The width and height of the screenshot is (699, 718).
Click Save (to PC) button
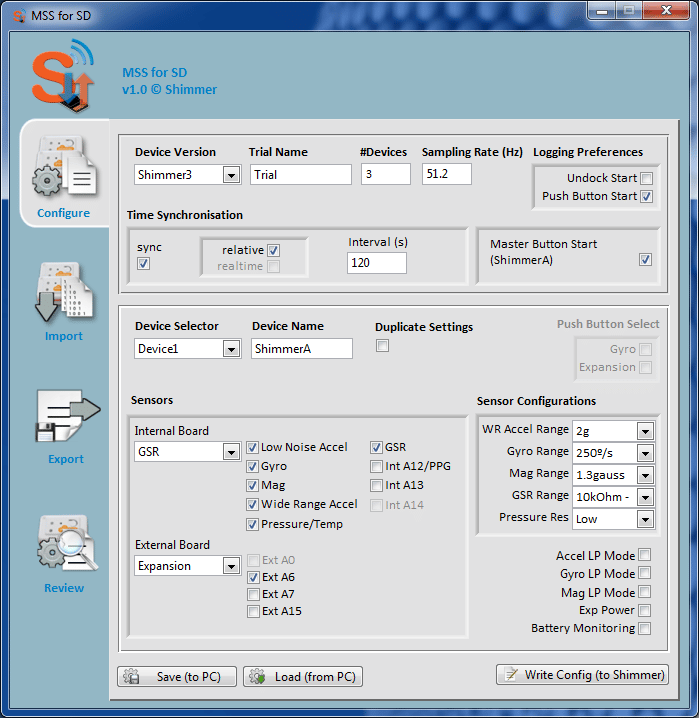click(177, 676)
